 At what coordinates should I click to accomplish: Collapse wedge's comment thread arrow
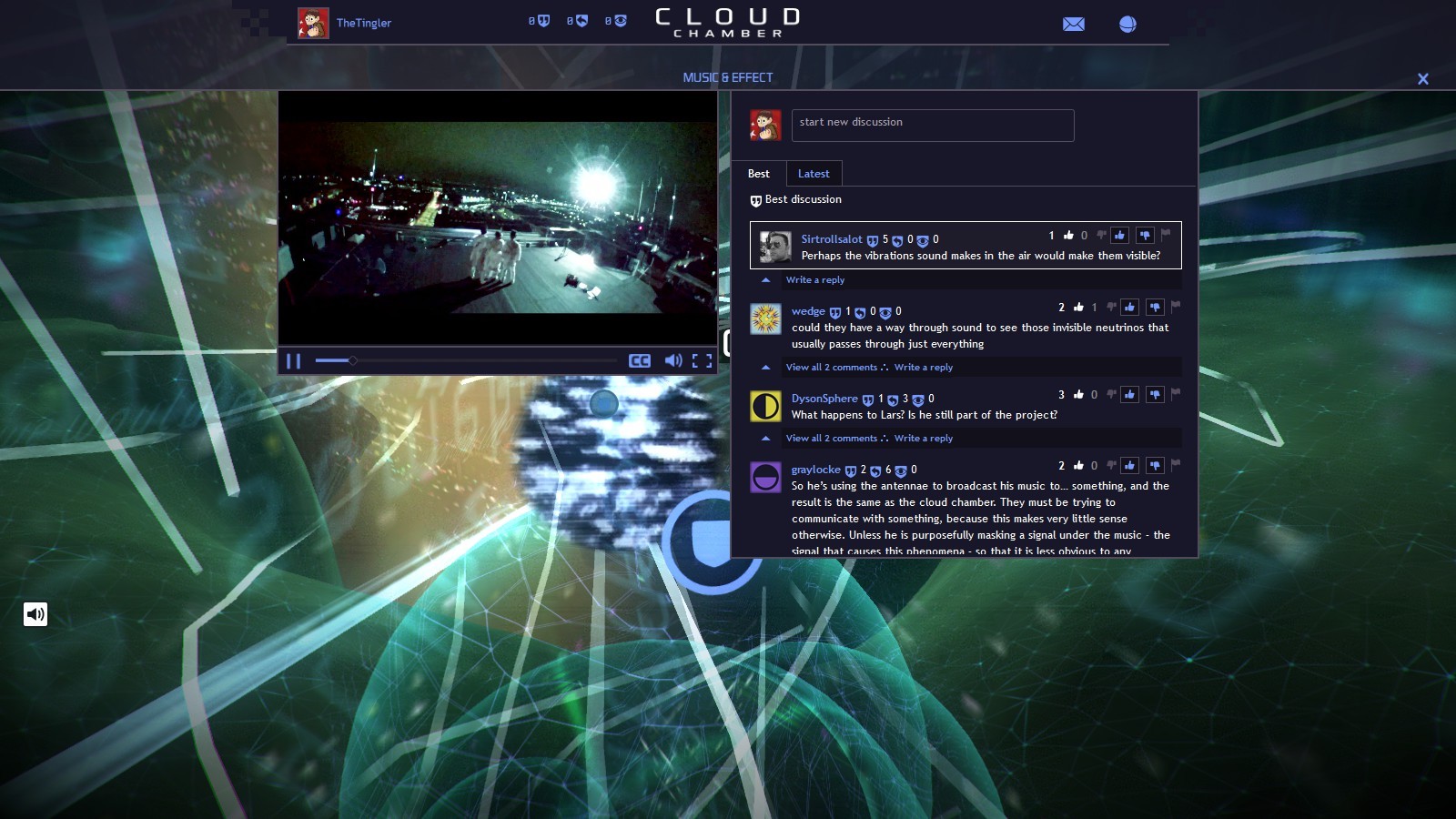pos(766,368)
